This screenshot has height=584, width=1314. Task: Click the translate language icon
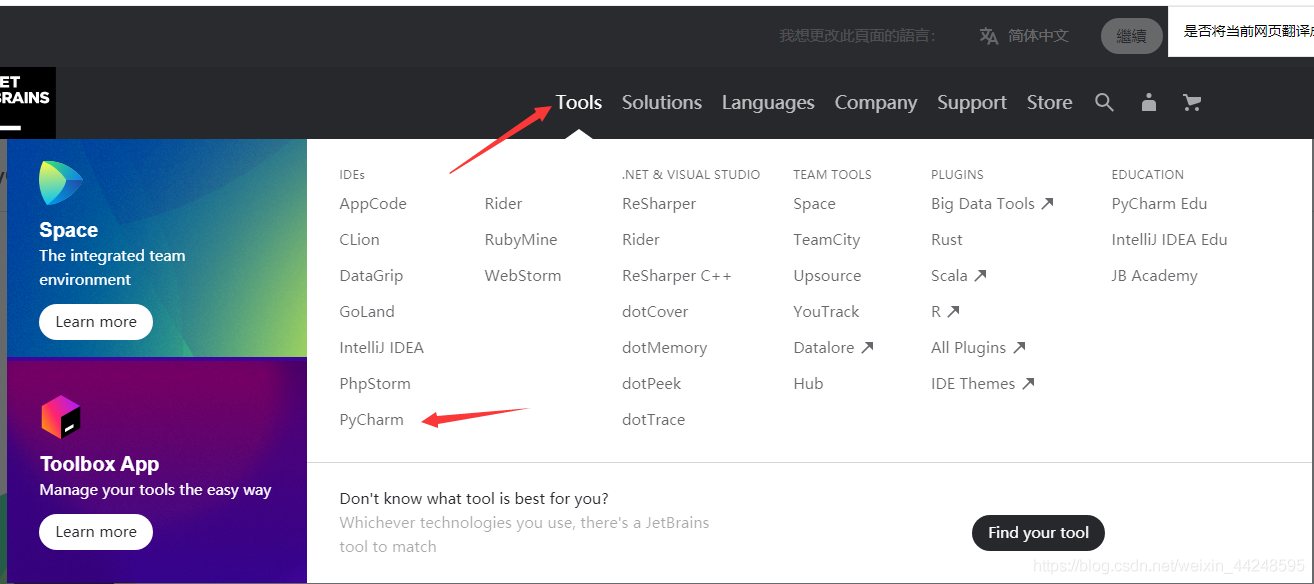tap(988, 36)
